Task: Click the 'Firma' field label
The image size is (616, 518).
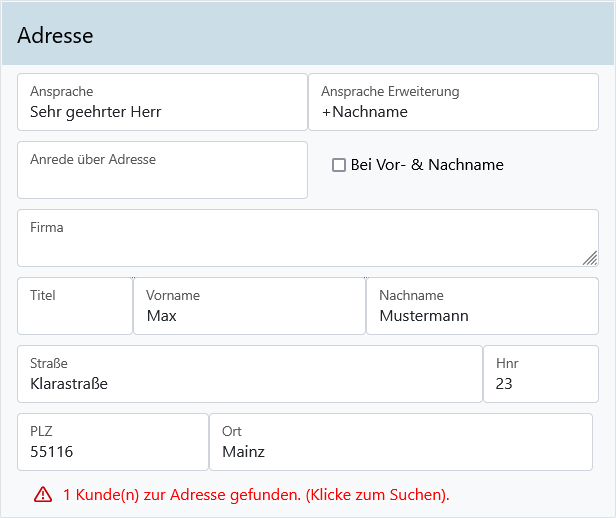Action: click(x=47, y=227)
